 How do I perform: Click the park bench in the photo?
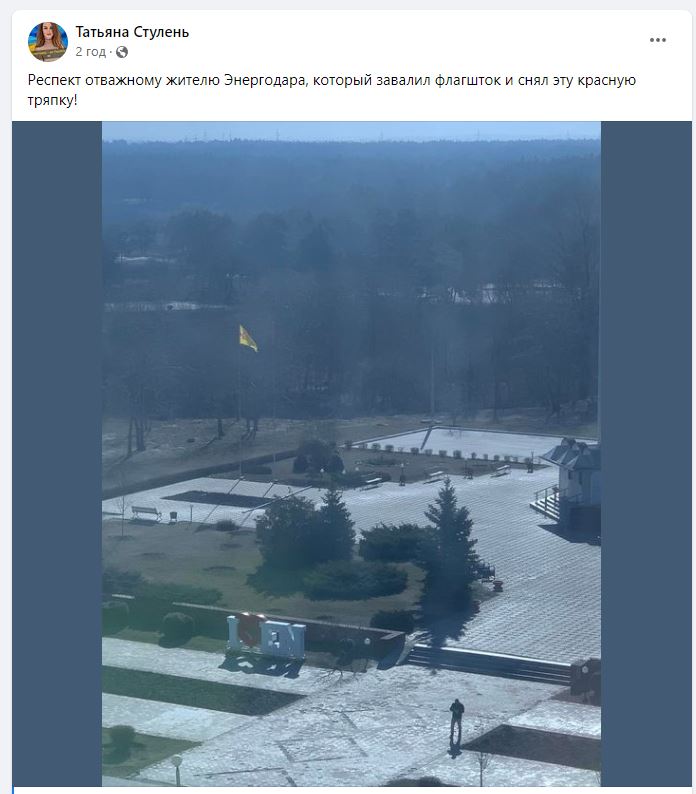[x=146, y=513]
